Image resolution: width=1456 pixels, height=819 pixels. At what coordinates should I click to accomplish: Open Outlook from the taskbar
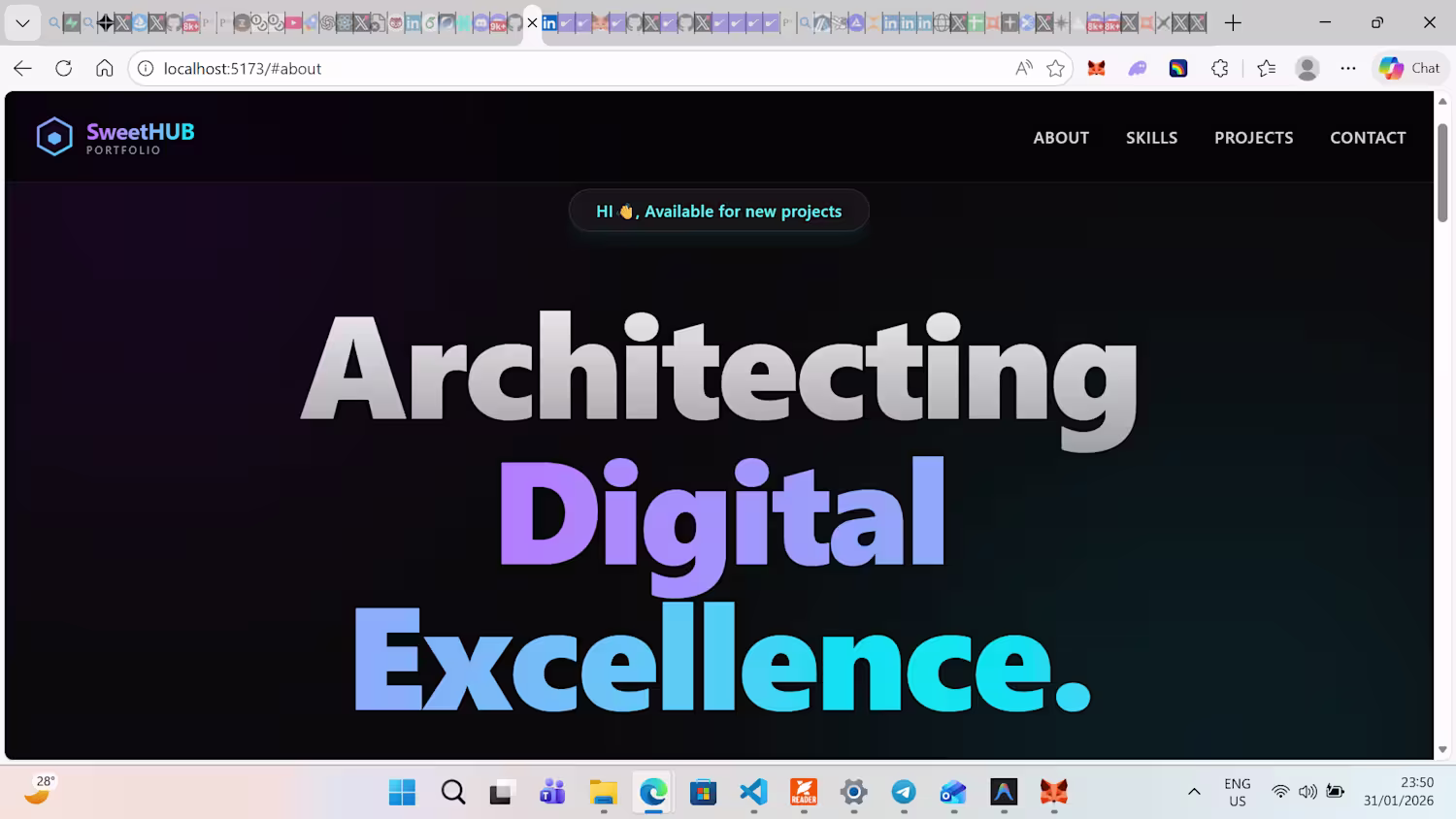click(x=953, y=792)
